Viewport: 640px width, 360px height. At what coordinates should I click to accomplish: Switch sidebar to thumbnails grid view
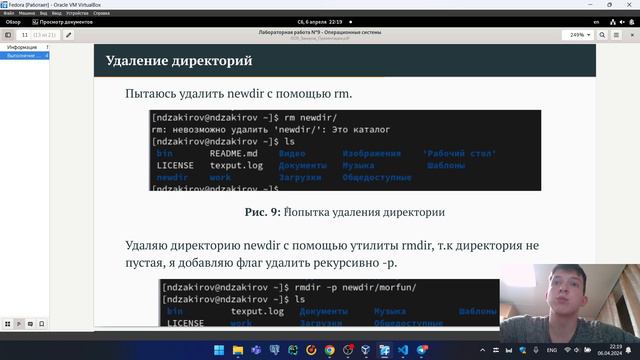(8, 324)
